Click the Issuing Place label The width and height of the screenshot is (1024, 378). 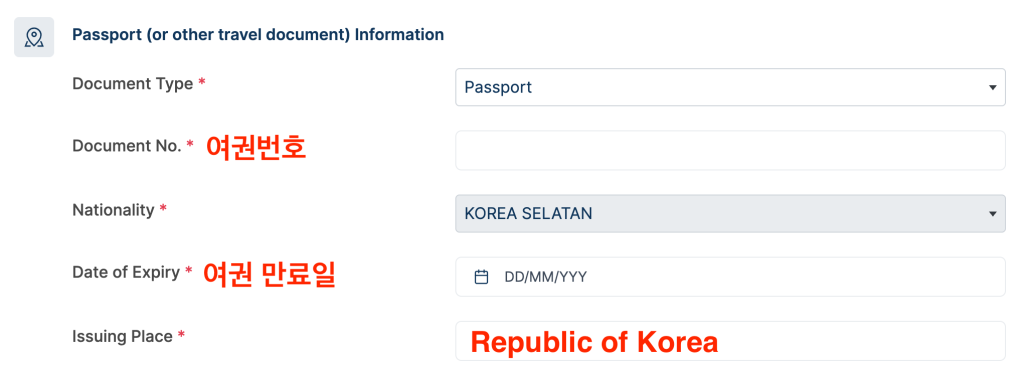pyautogui.click(x=123, y=337)
